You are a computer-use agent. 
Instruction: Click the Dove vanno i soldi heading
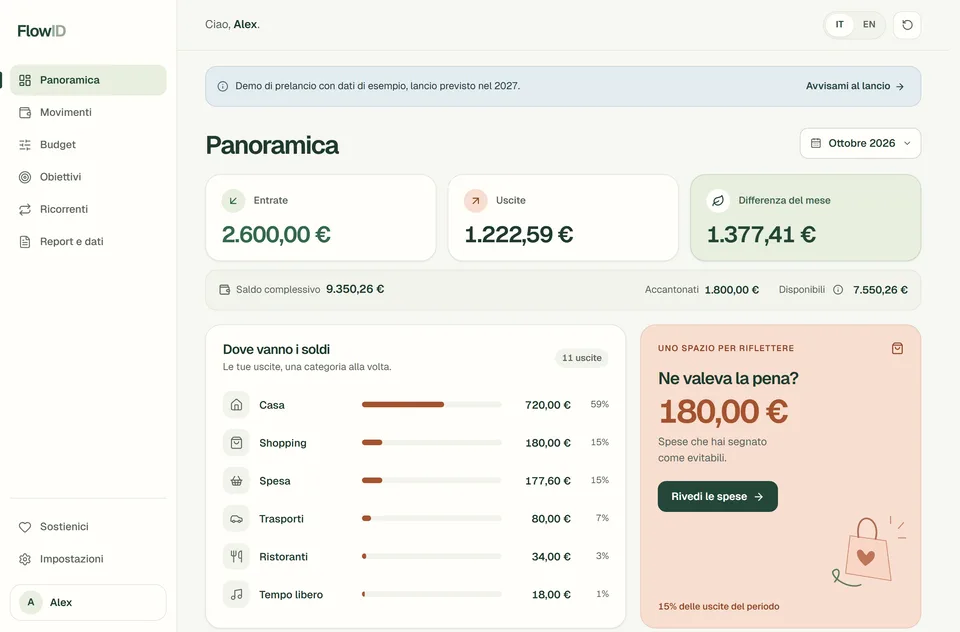[276, 350]
